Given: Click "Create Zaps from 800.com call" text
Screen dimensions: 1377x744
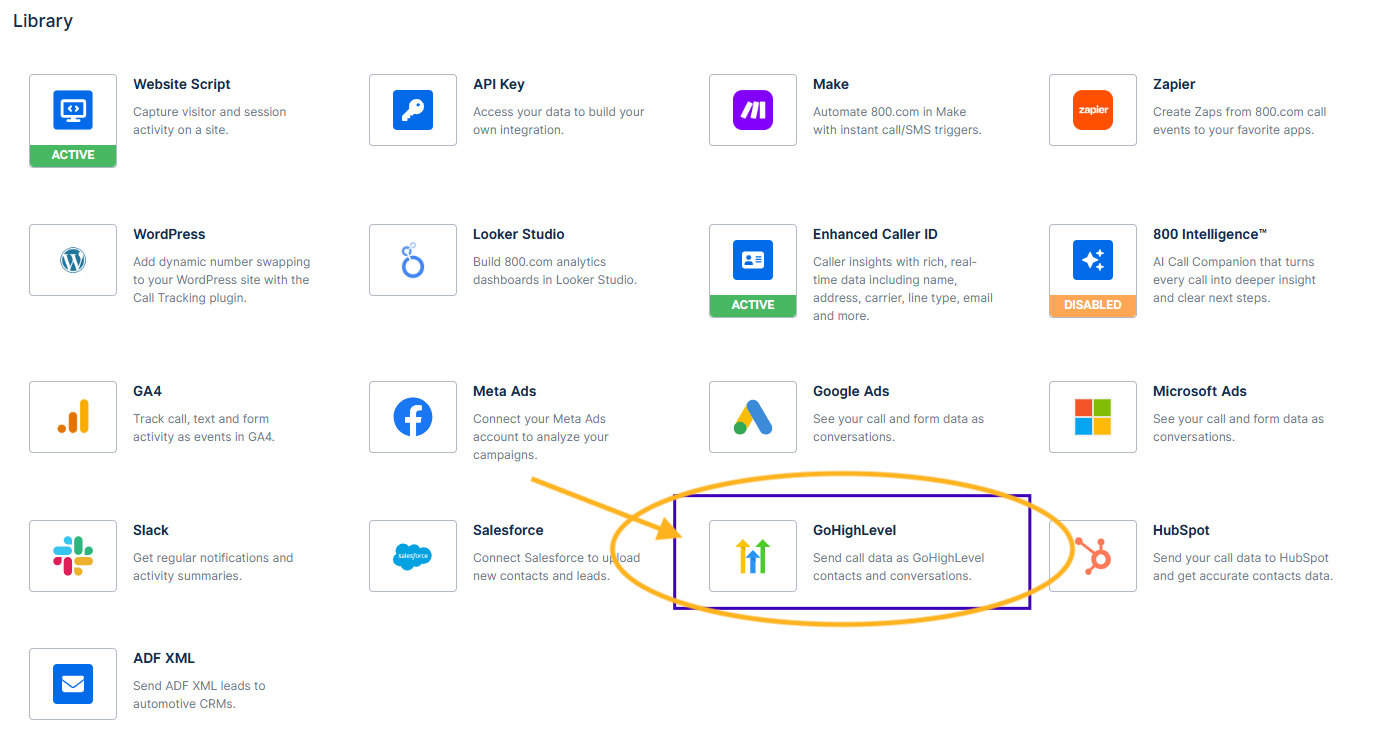Looking at the screenshot, I should tap(1240, 112).
